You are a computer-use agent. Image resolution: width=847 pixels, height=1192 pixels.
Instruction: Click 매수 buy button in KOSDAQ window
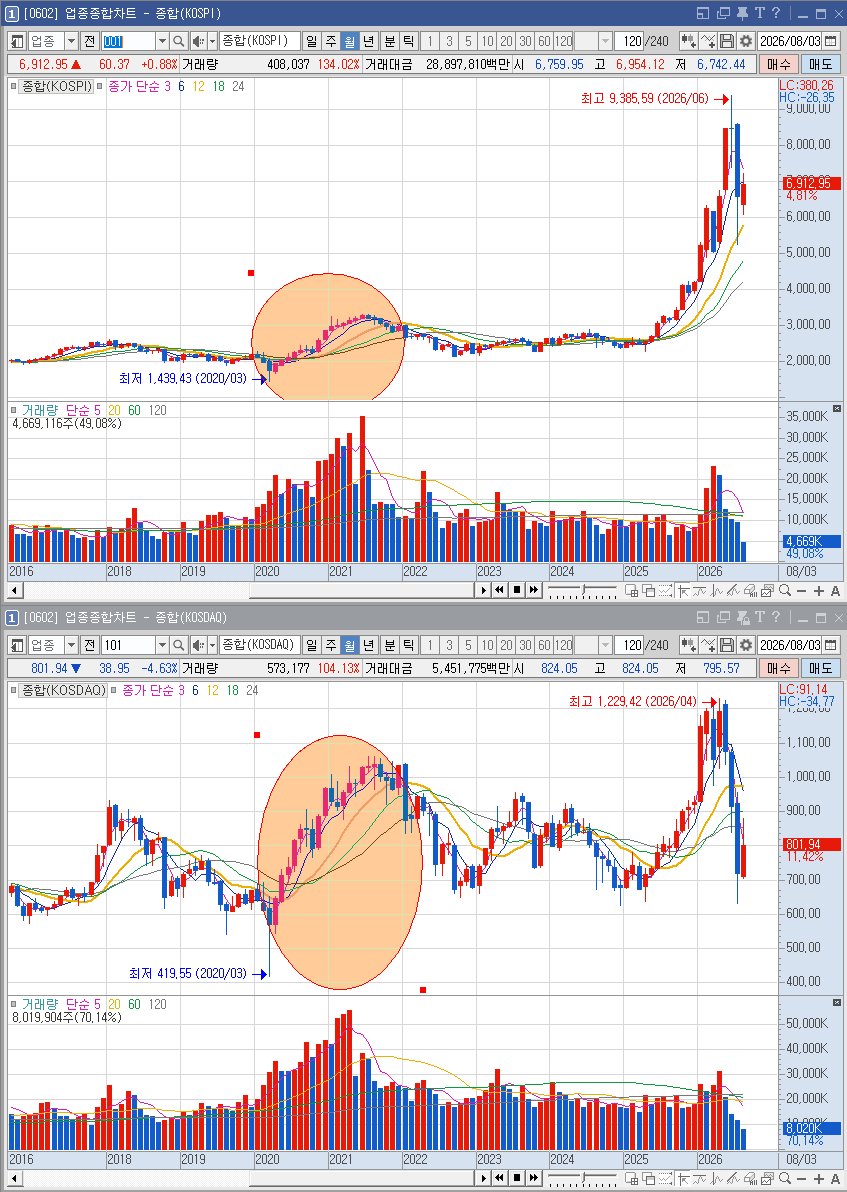tap(779, 668)
